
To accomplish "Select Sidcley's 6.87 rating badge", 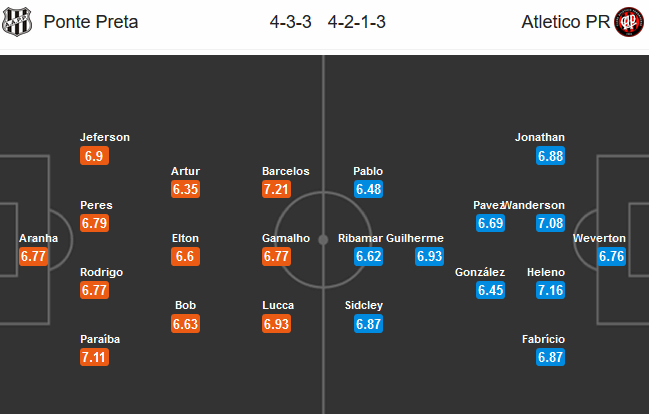I will (x=368, y=324).
